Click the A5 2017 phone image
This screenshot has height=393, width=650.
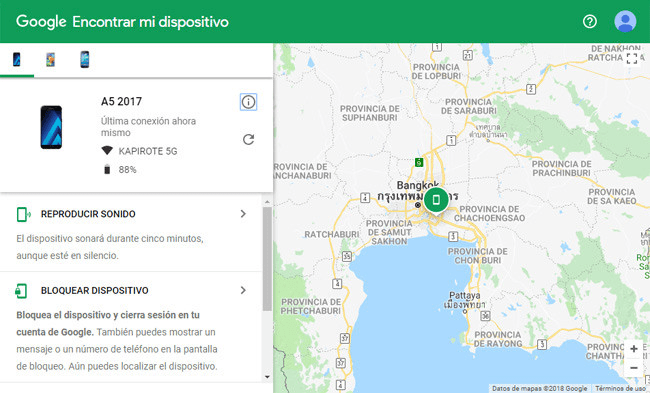[x=51, y=127]
